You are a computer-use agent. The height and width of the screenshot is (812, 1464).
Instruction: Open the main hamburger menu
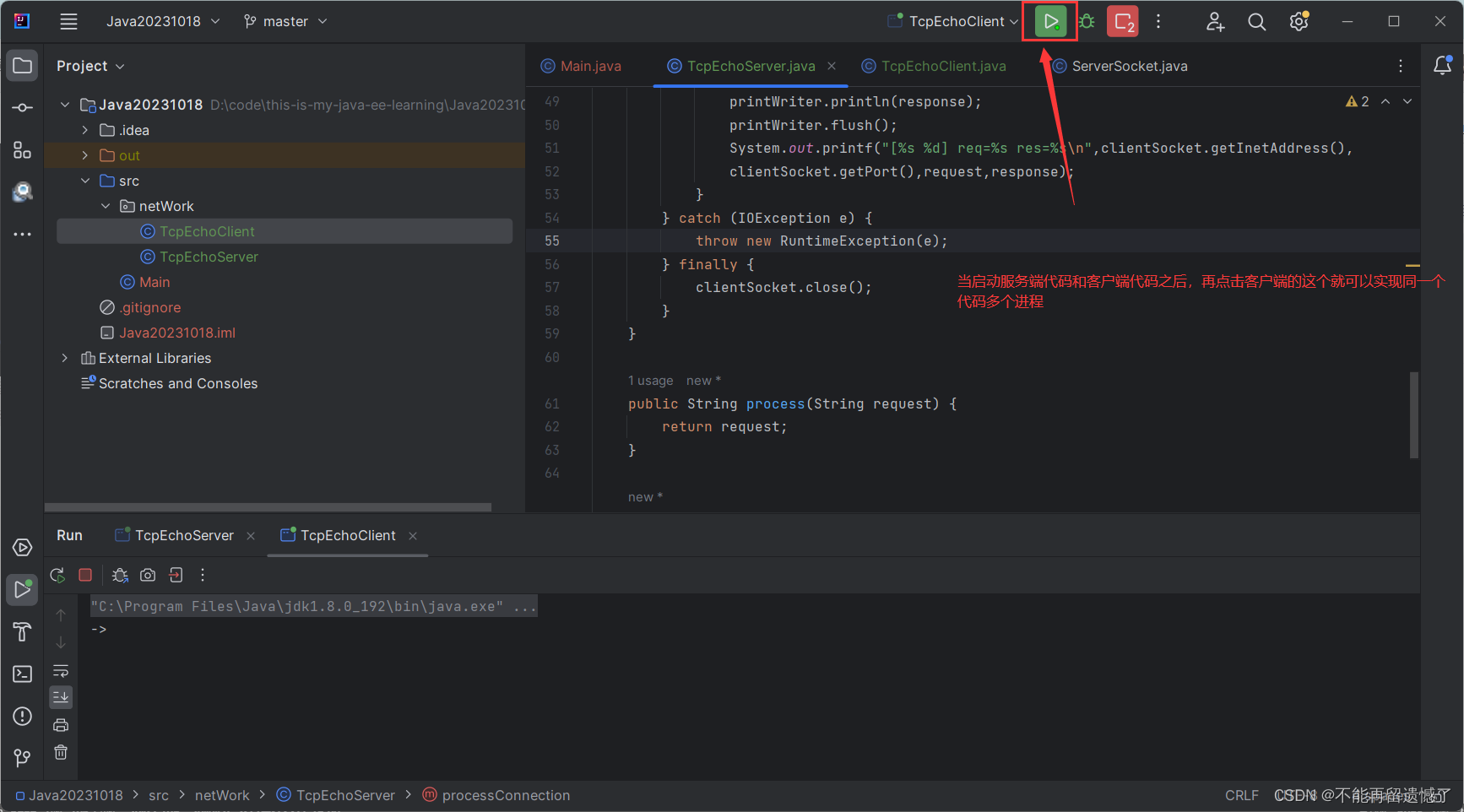[x=68, y=21]
